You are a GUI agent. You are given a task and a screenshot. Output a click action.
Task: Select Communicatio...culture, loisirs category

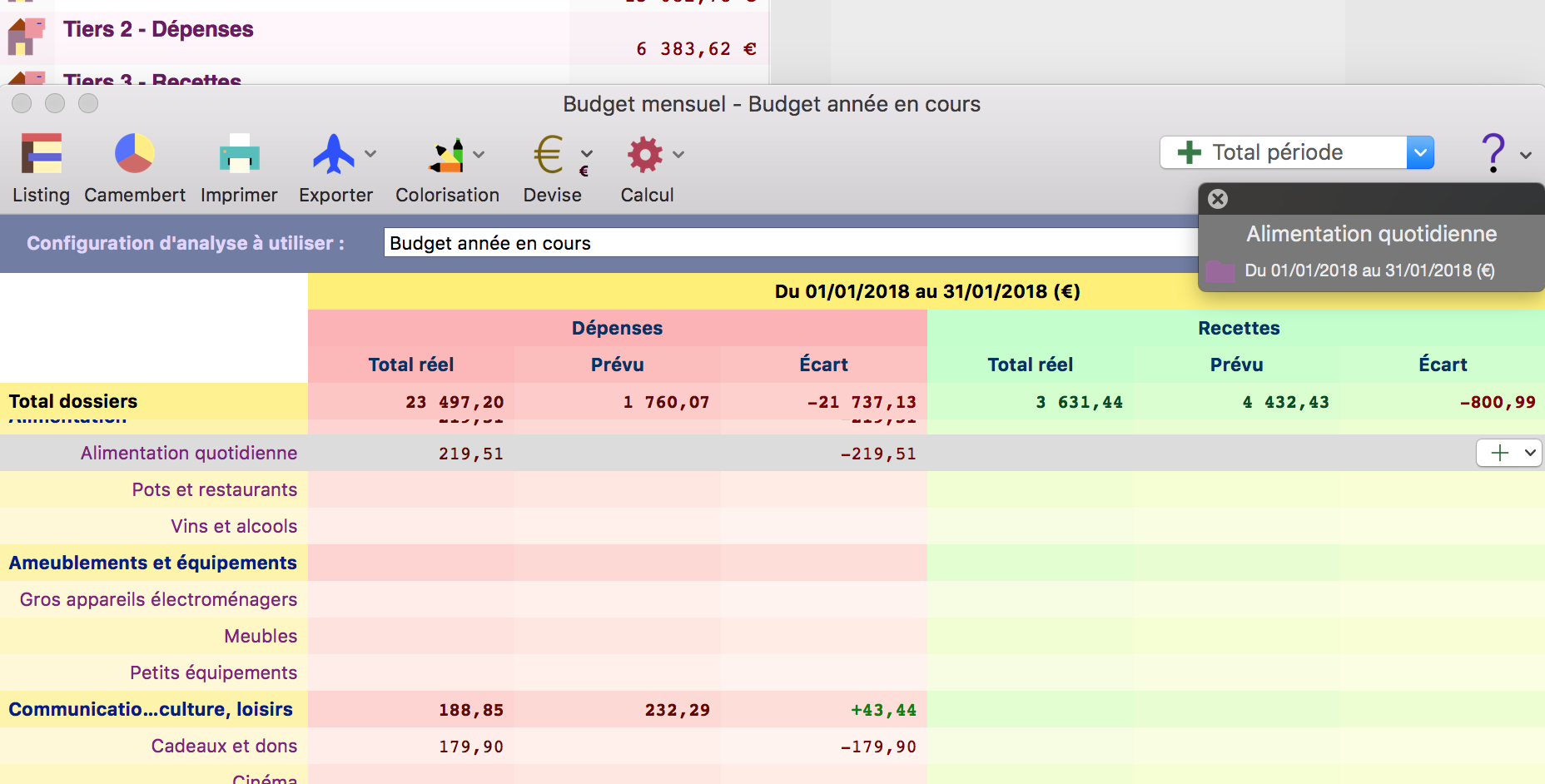pos(151,709)
